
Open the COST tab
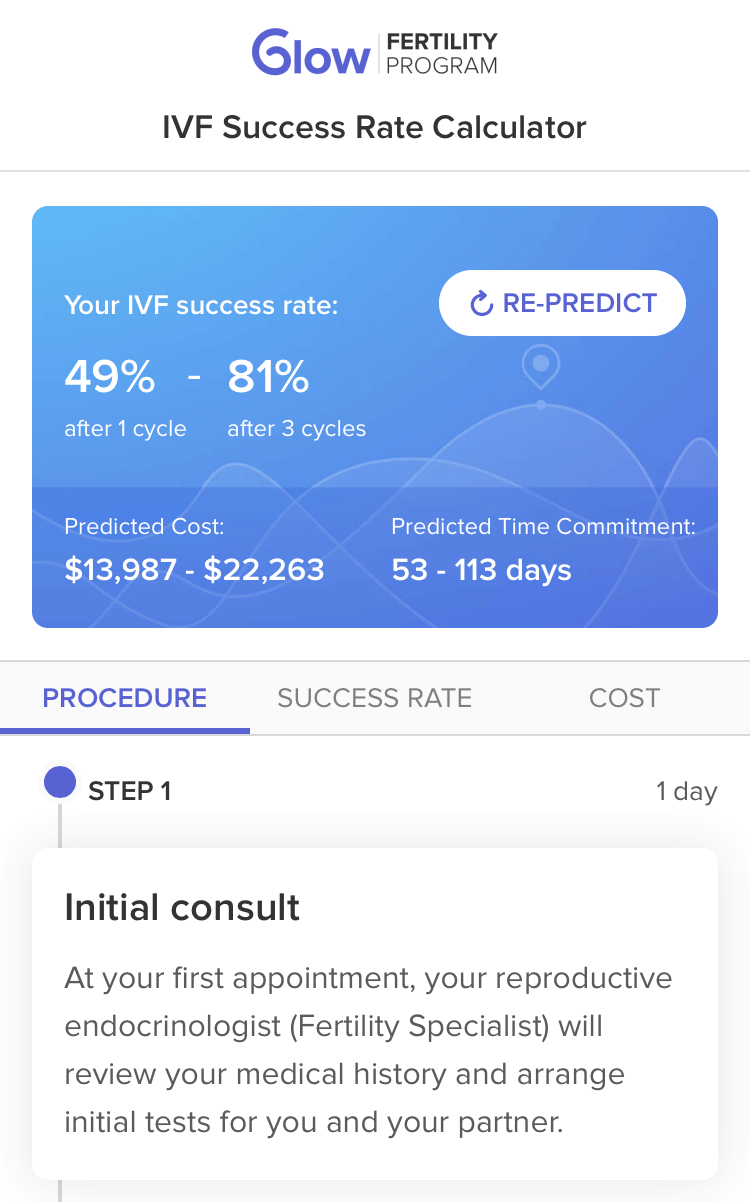[x=624, y=698]
